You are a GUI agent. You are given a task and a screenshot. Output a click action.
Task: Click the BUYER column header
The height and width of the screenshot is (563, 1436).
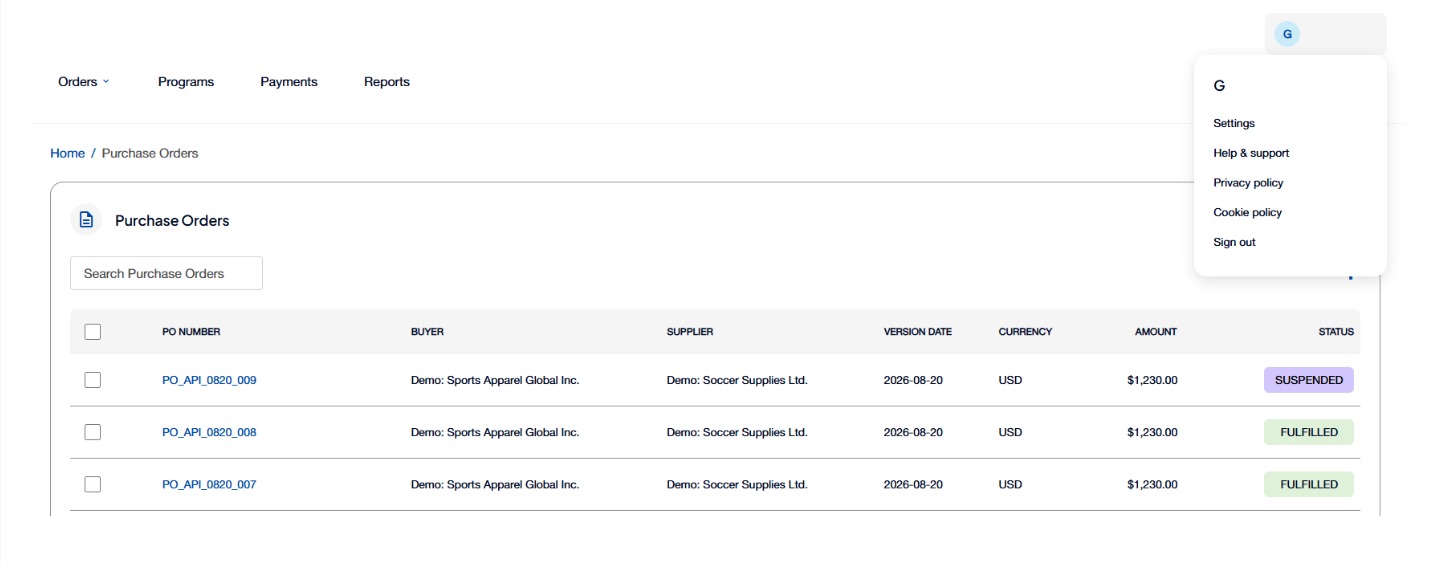pos(427,332)
